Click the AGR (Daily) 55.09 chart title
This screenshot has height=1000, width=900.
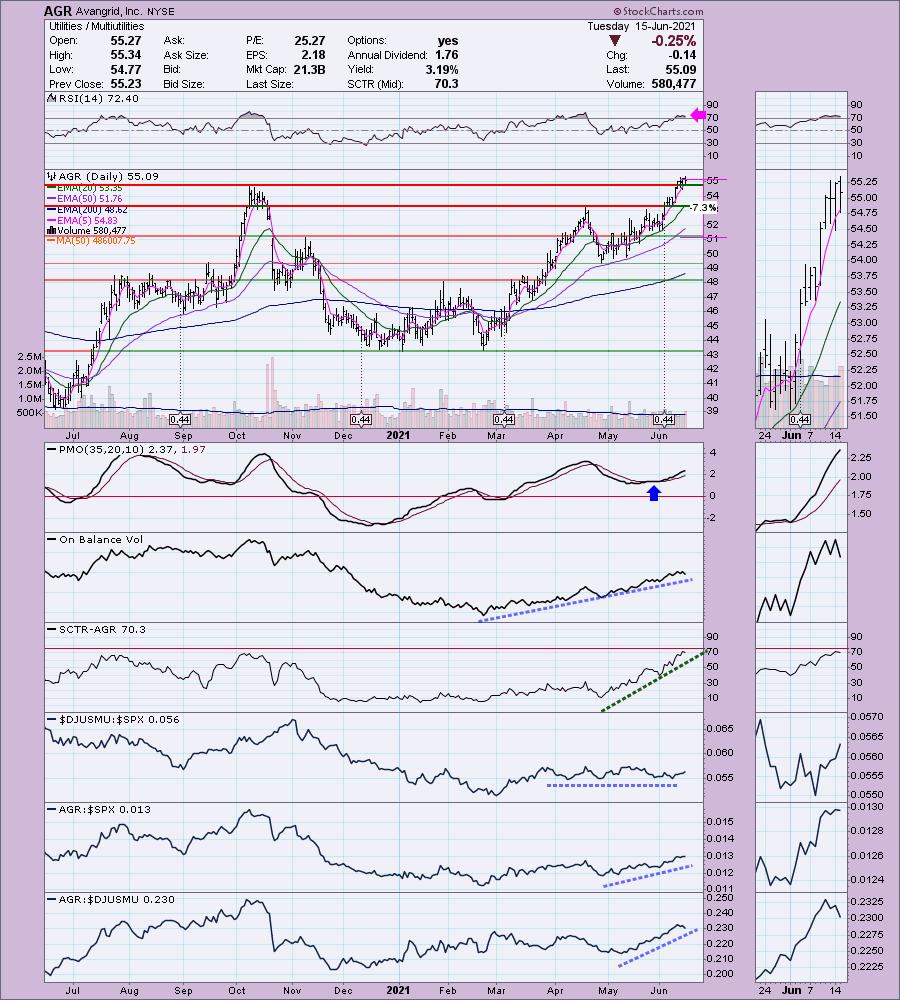coord(108,176)
